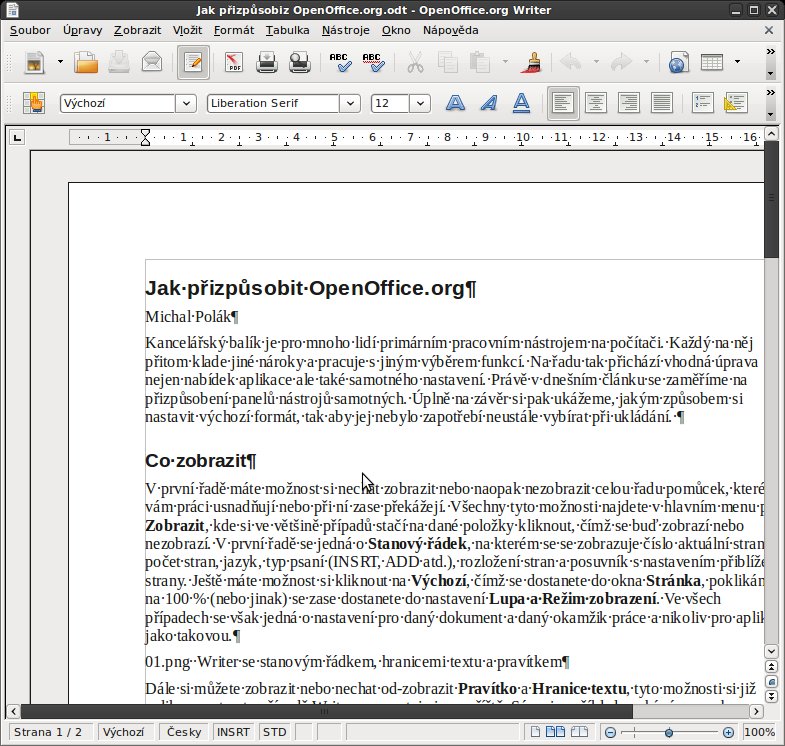Select side-by-side pages view layout icon

tap(555, 732)
